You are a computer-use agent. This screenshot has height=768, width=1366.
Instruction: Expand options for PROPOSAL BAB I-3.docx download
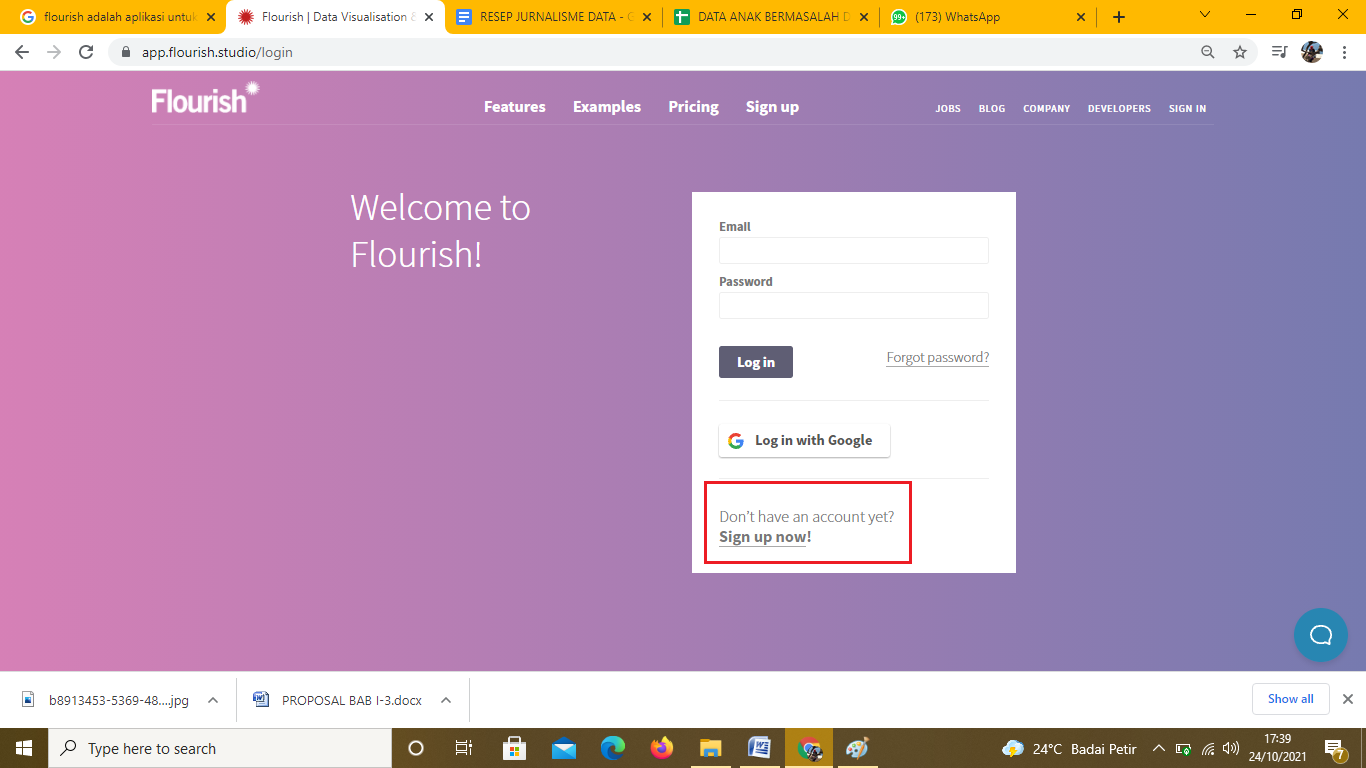[446, 700]
